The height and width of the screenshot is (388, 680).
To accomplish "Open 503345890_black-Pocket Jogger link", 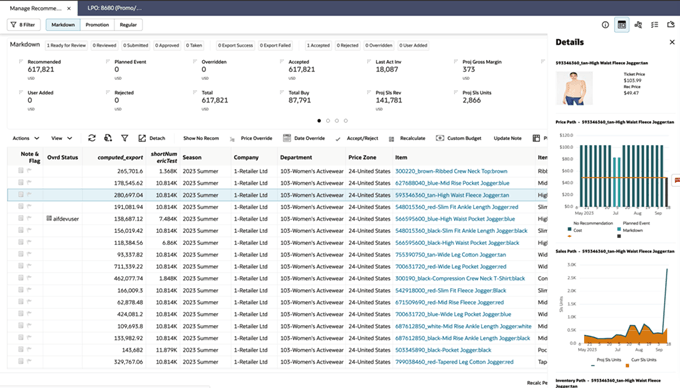I will click(x=443, y=350).
